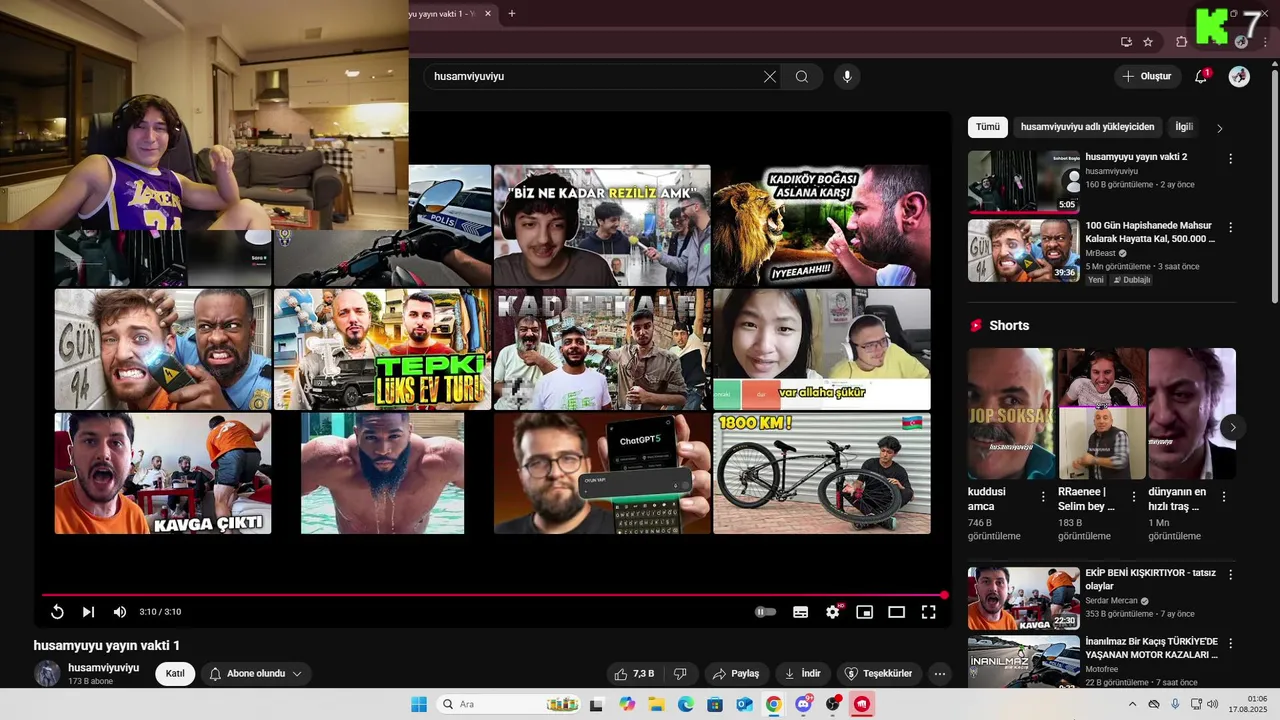Screen dimensions: 1280x720
Task: Open options for husamviyuyu yayın vakti 2
Action: coord(1230,159)
